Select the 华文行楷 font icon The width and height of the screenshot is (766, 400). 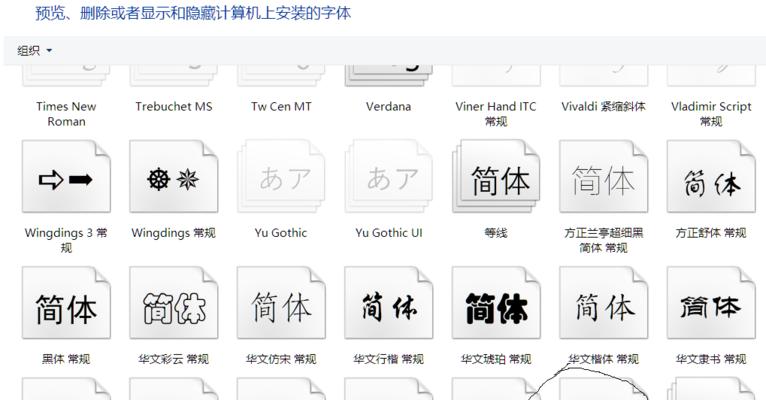coord(389,303)
